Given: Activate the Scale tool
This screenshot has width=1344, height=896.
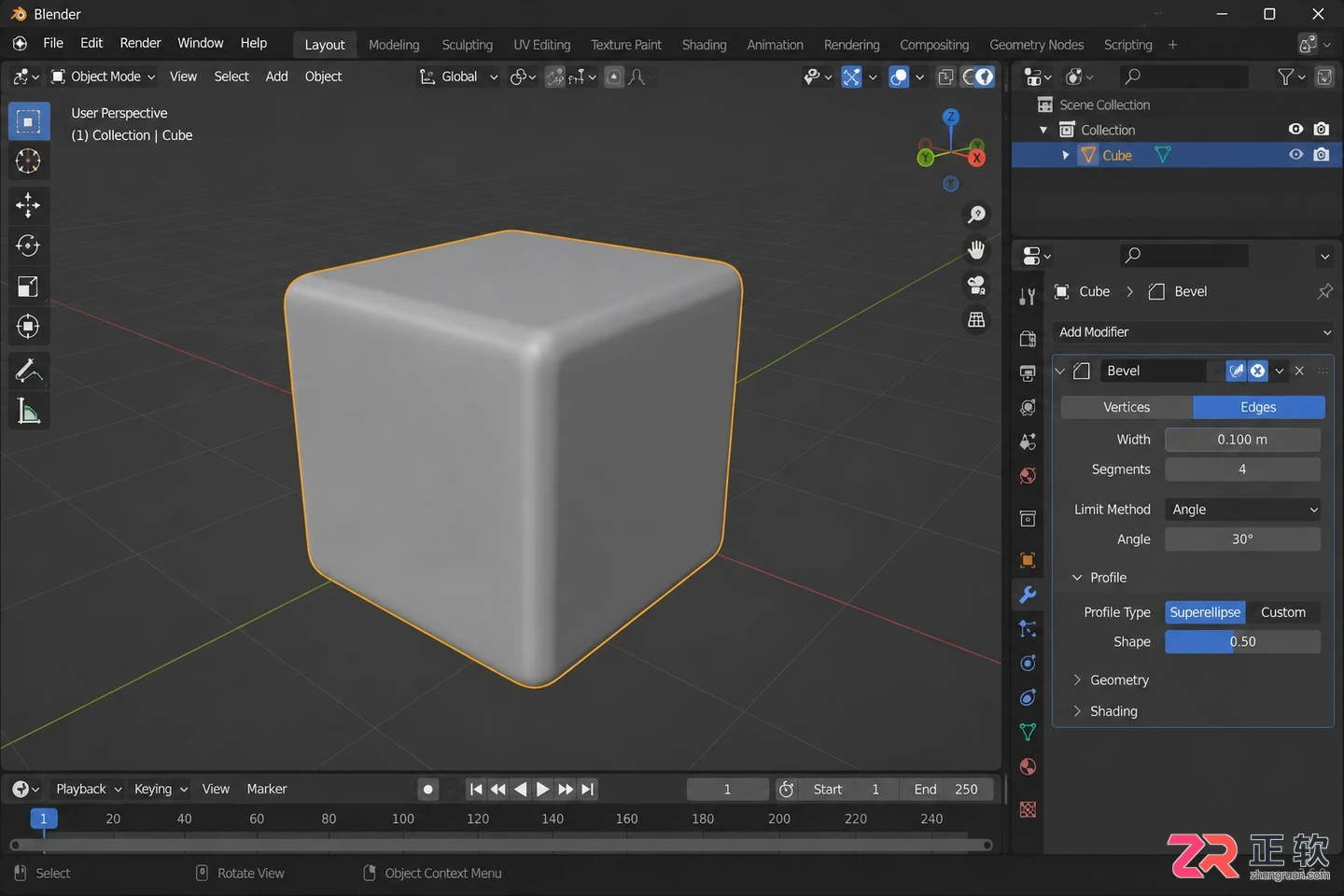Looking at the screenshot, I should click(28, 287).
